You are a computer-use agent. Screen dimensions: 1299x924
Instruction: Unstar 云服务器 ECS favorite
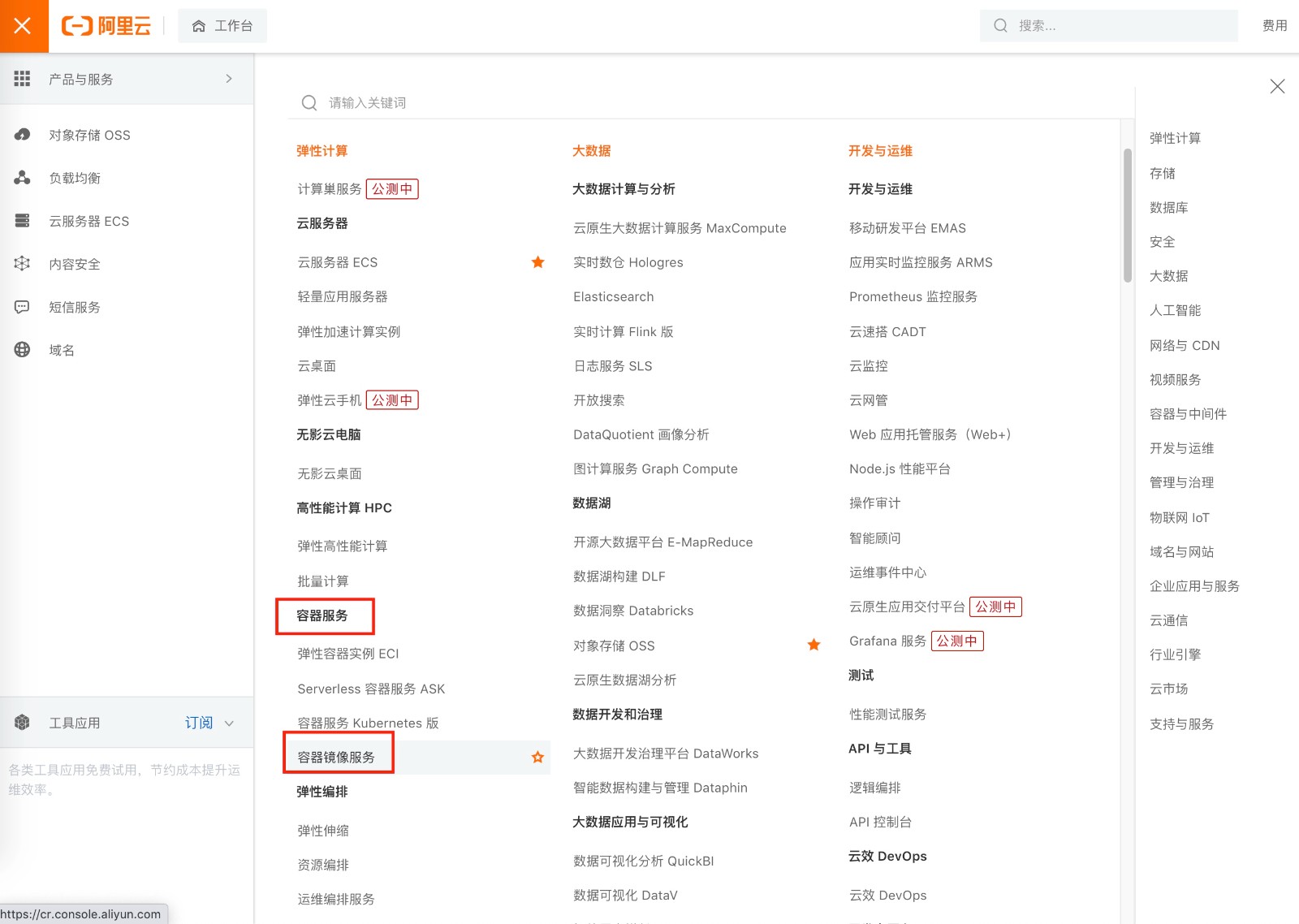tap(537, 262)
